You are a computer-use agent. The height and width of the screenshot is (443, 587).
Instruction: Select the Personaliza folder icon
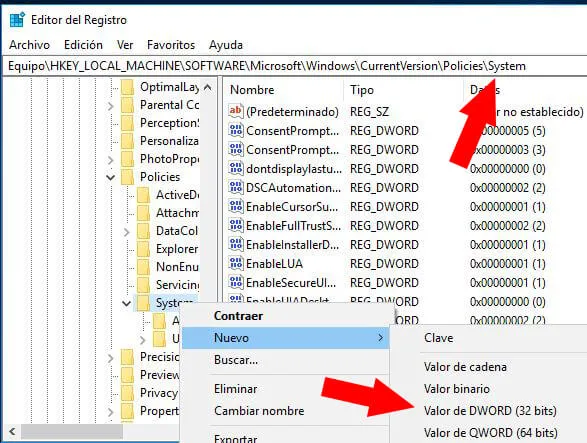[128, 141]
